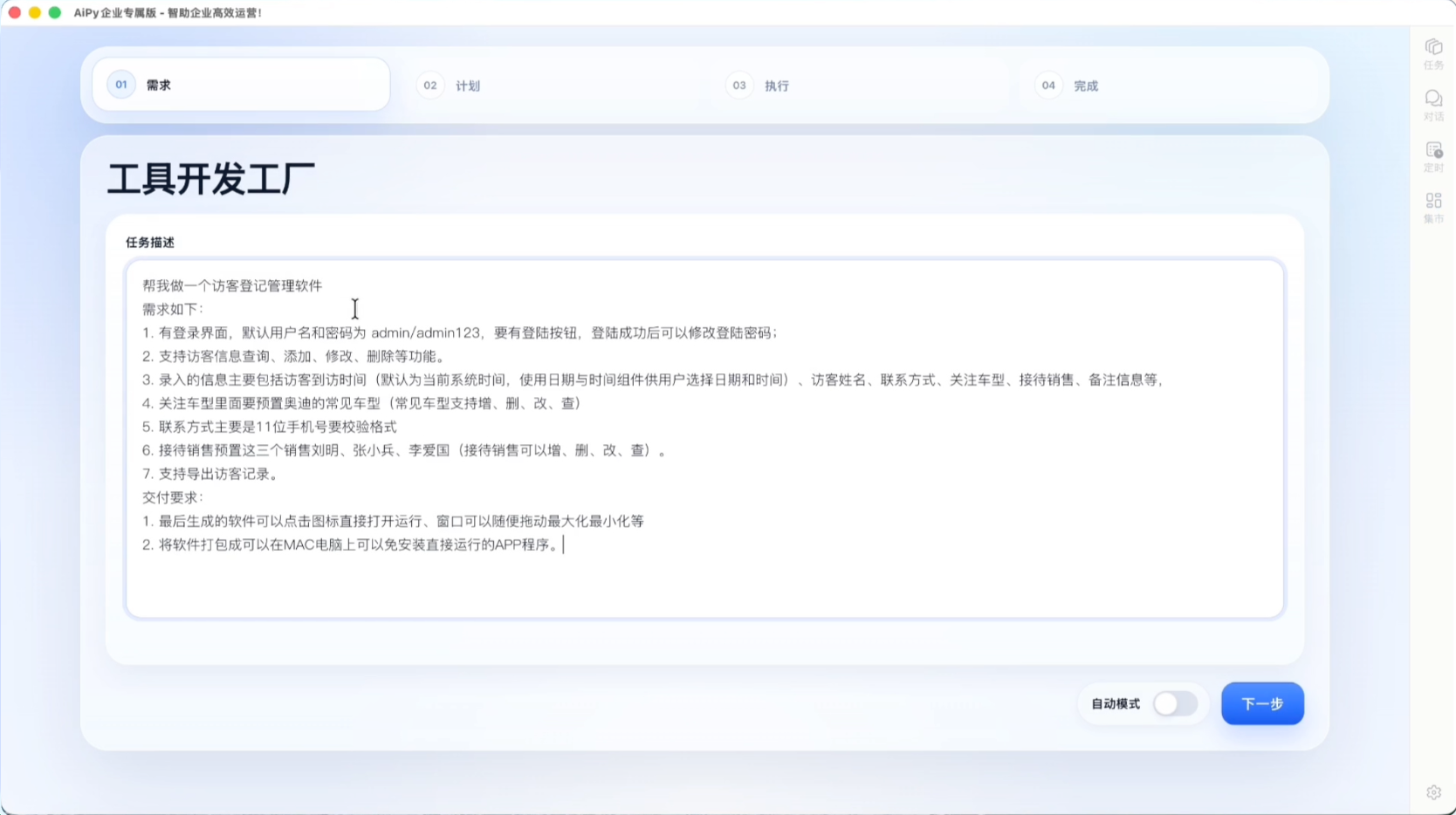This screenshot has height=815, width=1456.
Task: Switch to the 完成 step
Action: [x=1086, y=86]
